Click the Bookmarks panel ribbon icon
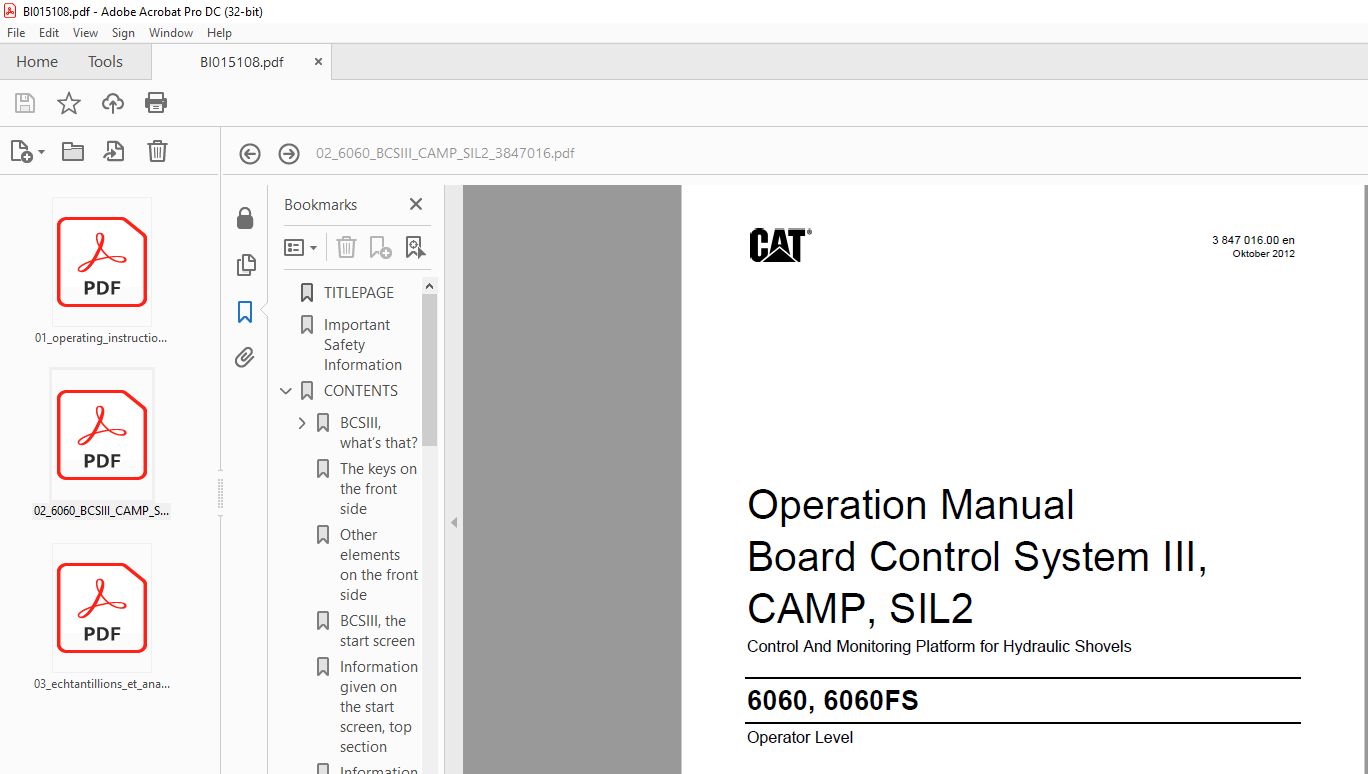Viewport: 1368px width, 774px height. [245, 312]
